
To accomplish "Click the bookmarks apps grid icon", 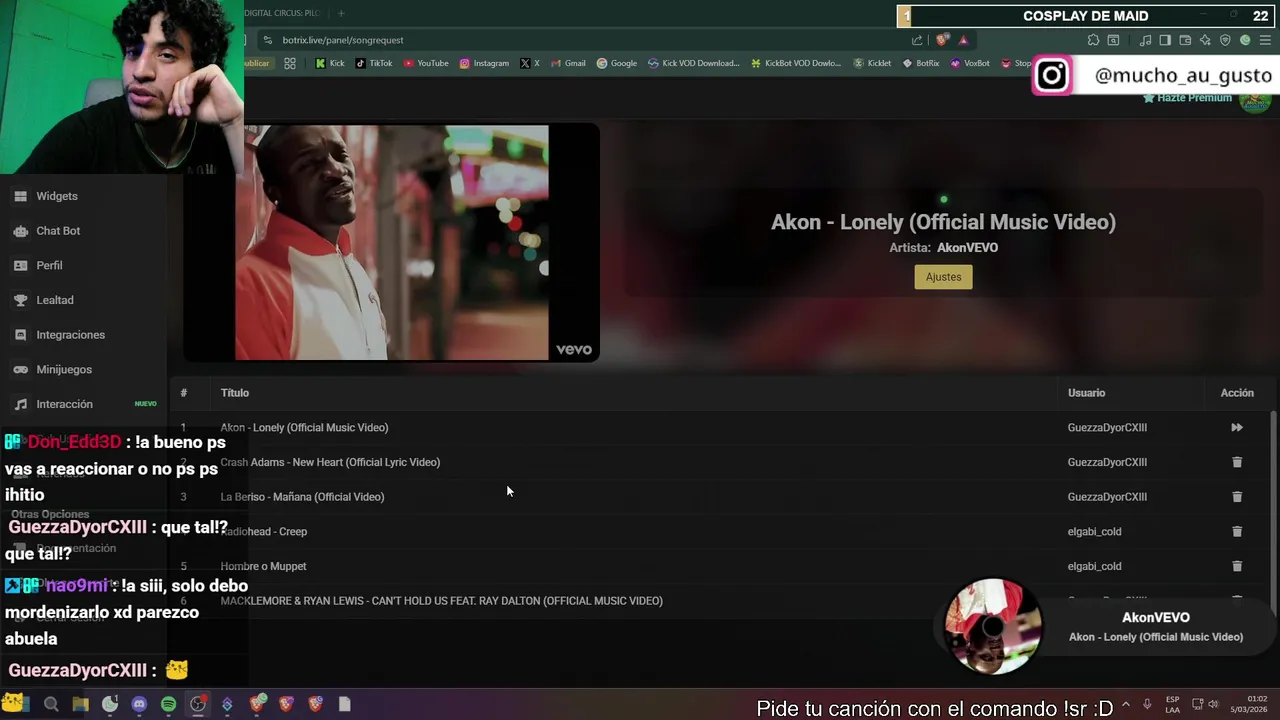I will (x=290, y=63).
